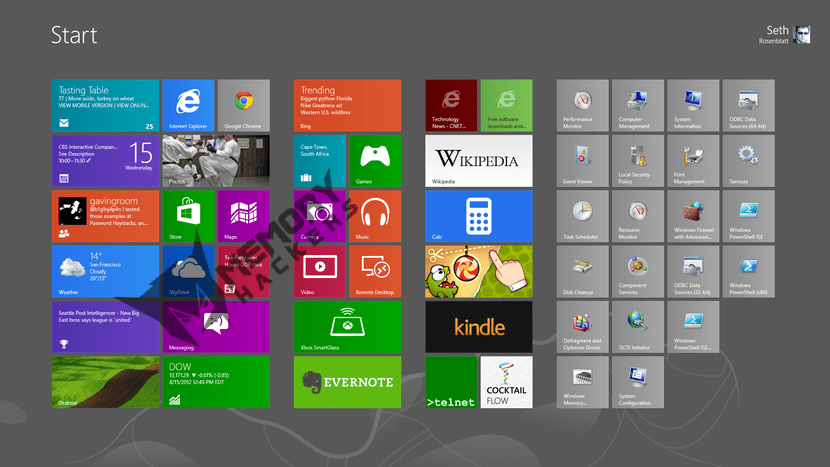
Task: Open the Desktop tile
Action: [x=105, y=382]
